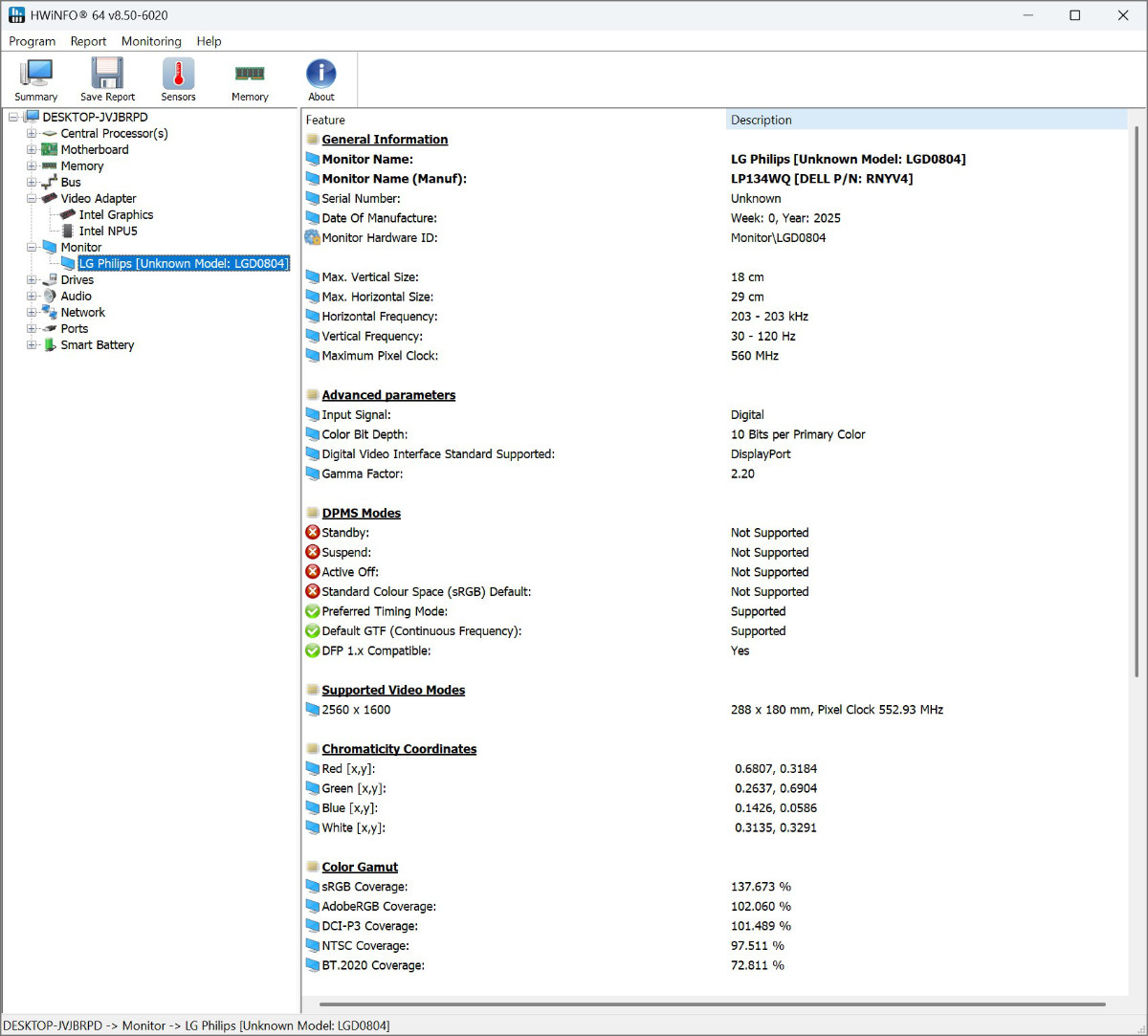Click the BT.2020 Coverage row label
The image size is (1148, 1036).
(373, 965)
